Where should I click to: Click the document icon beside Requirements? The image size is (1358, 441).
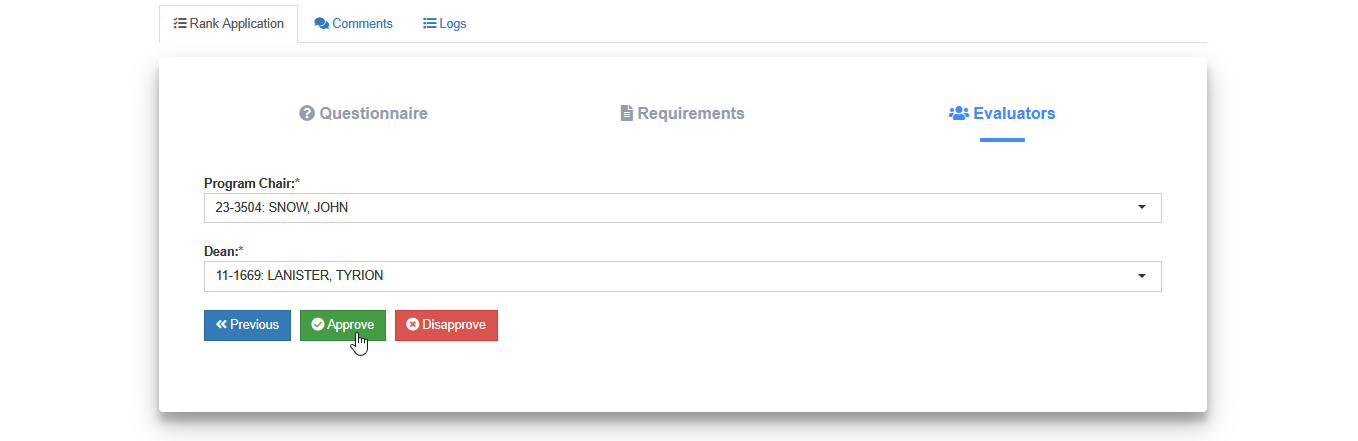coord(627,113)
